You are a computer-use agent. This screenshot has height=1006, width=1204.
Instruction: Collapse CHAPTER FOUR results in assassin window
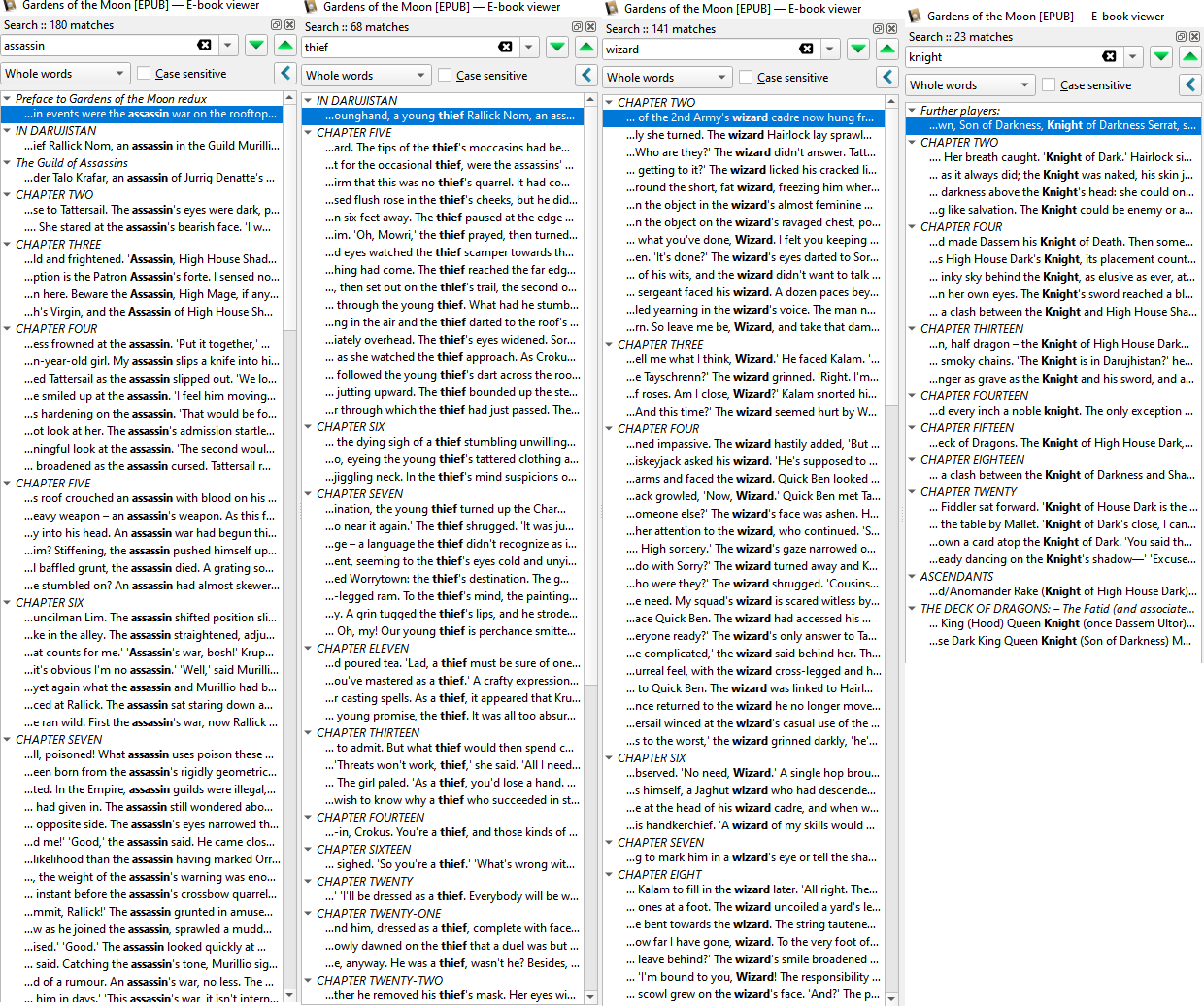(7, 329)
